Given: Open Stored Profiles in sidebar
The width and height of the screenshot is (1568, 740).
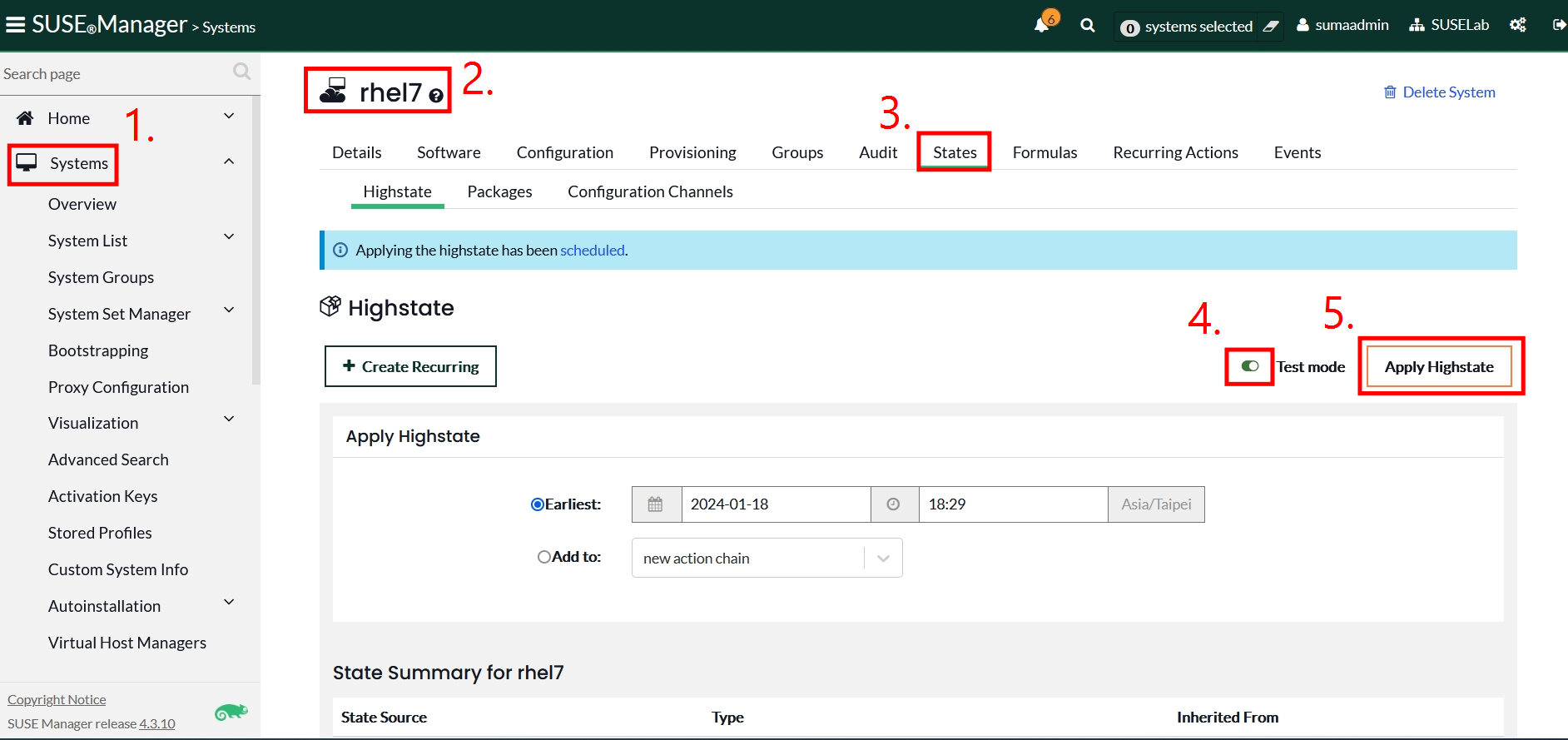Looking at the screenshot, I should (100, 533).
